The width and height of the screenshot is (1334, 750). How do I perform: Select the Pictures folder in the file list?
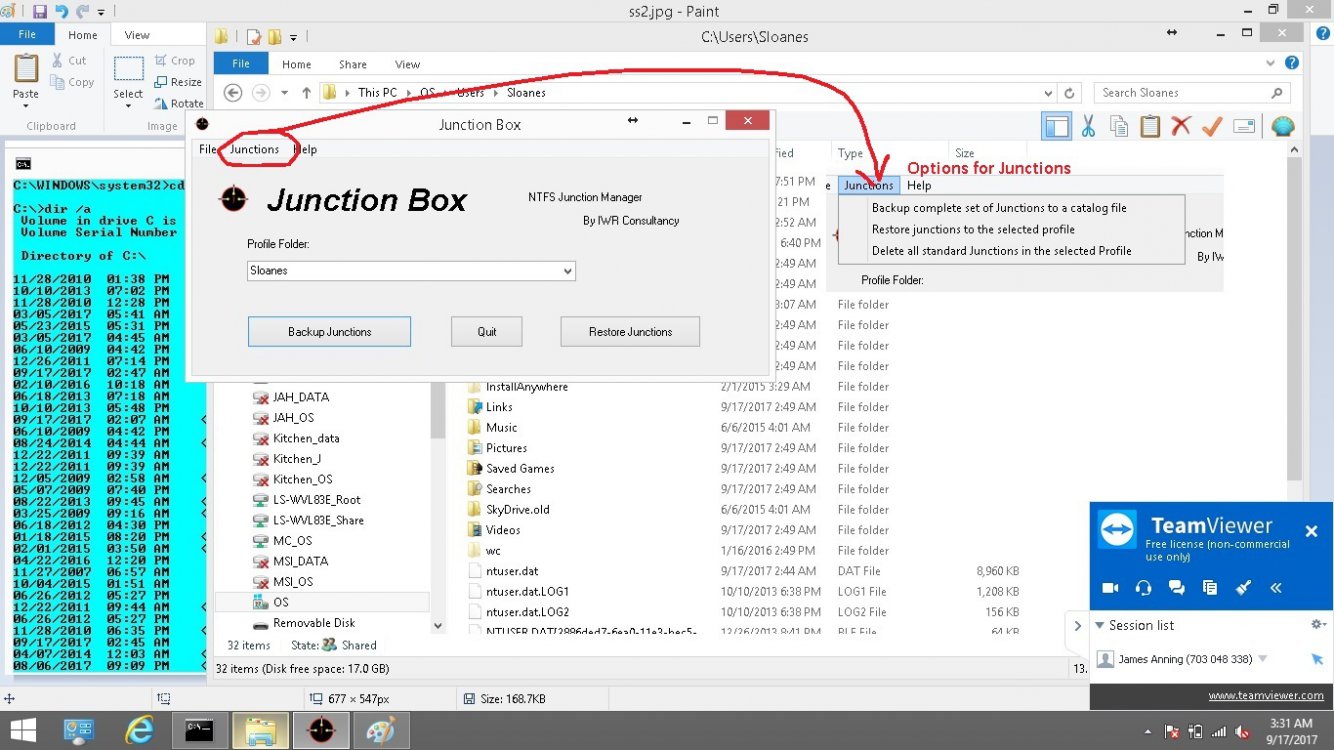click(506, 448)
